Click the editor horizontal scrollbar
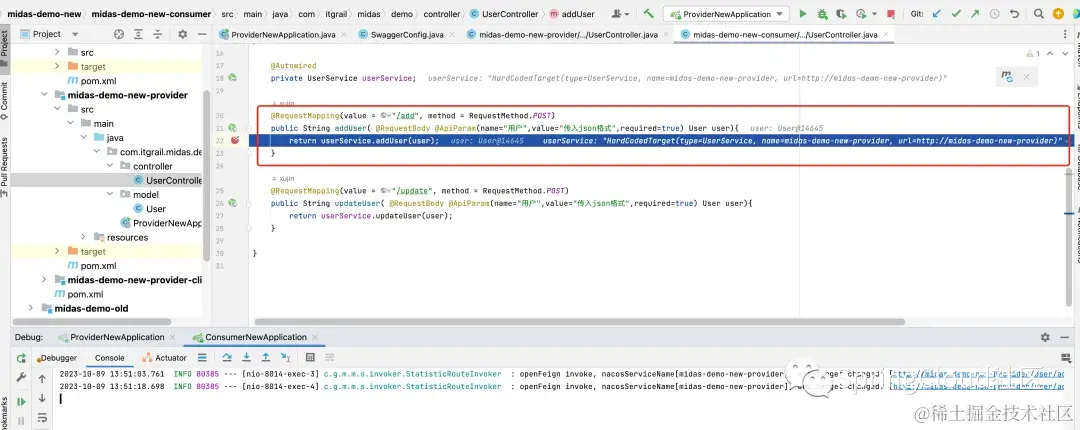This screenshot has height=430, width=1080. pyautogui.click(x=579, y=321)
